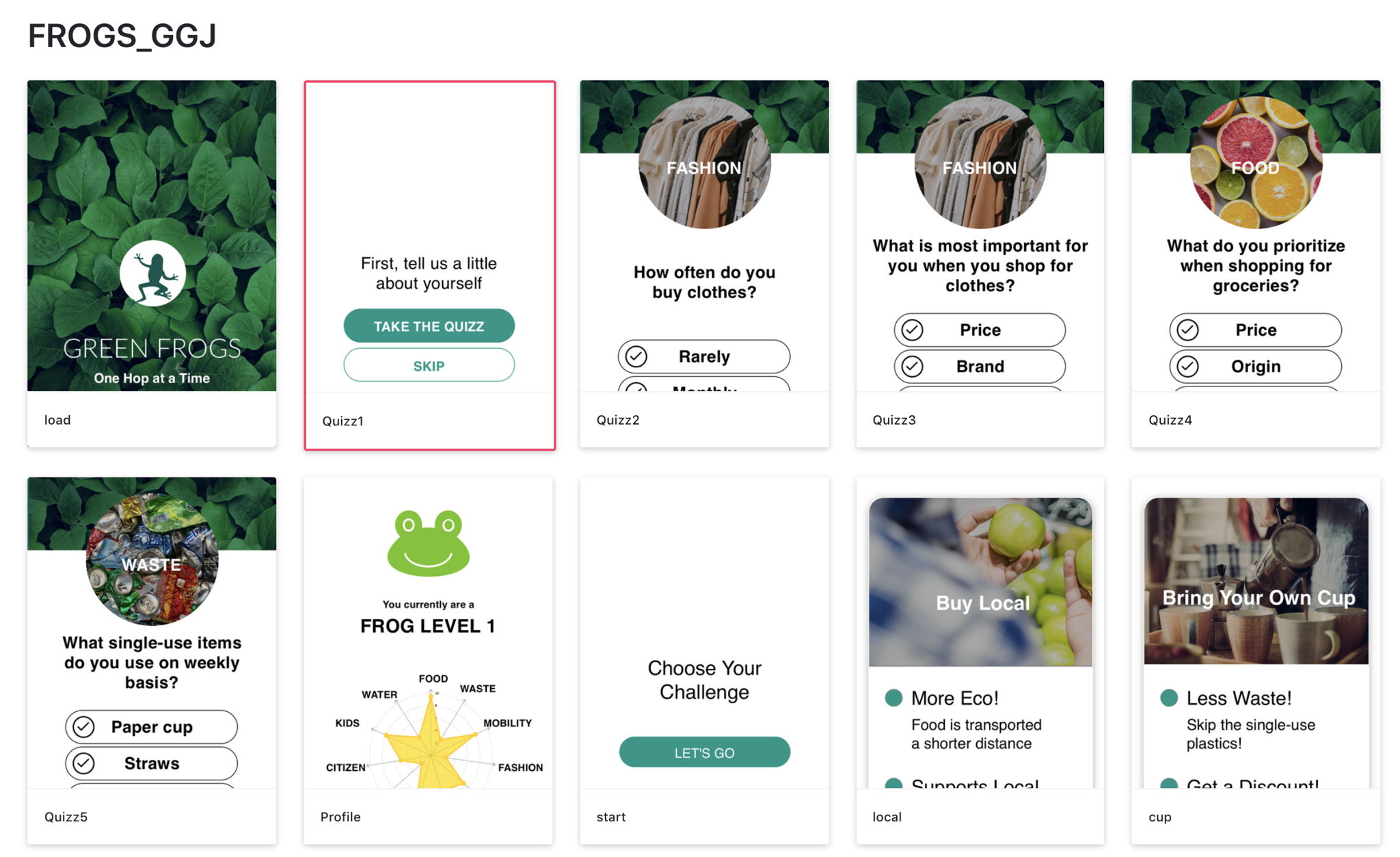Click the green frog logo on load screen
The width and height of the screenshot is (1400, 857).
[152, 274]
